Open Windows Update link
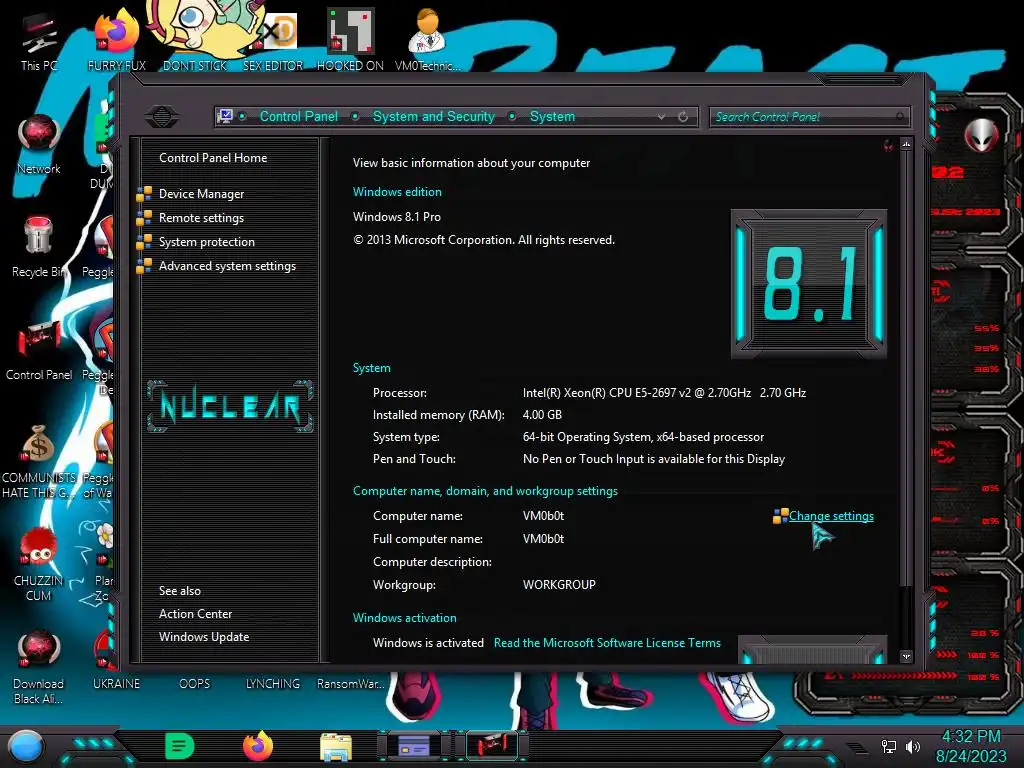Image resolution: width=1024 pixels, height=768 pixels. point(204,637)
